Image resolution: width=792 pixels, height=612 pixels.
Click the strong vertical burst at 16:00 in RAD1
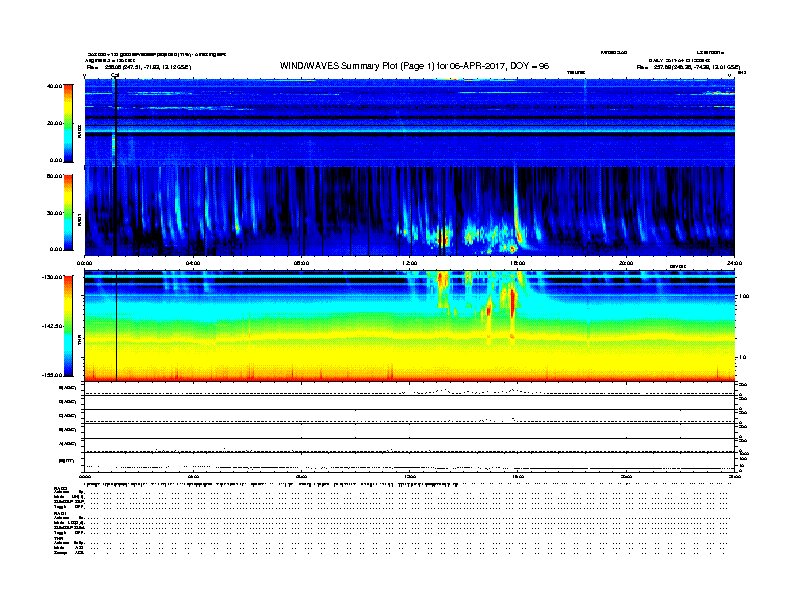[516, 207]
